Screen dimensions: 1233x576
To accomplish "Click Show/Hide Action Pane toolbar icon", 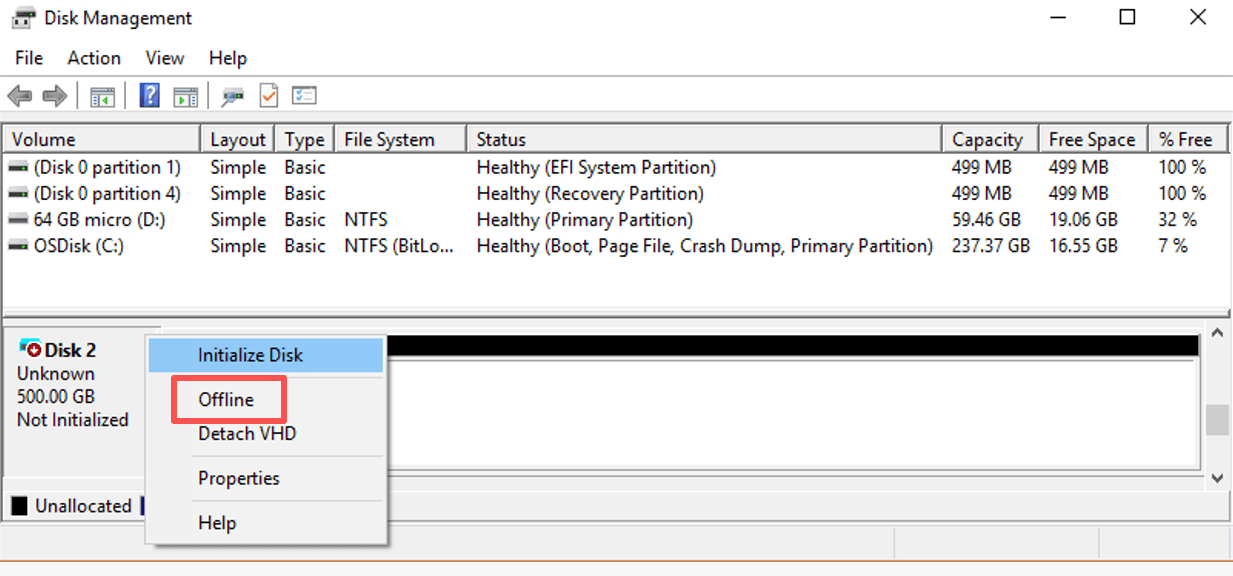I will click(185, 96).
